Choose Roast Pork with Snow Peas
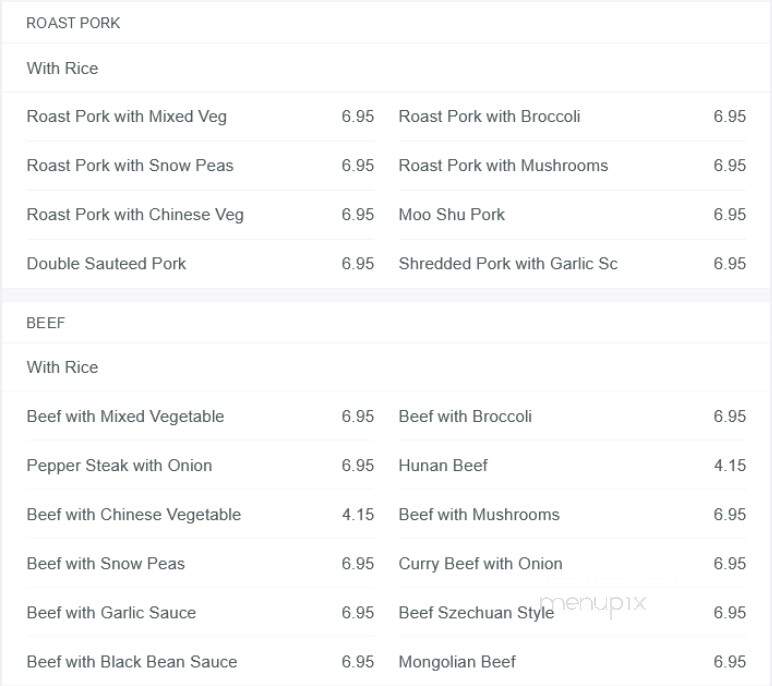 200,165
